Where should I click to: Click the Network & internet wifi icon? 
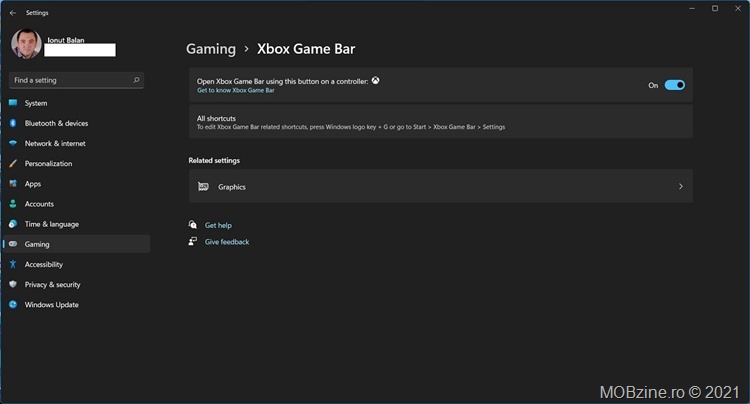pos(13,143)
